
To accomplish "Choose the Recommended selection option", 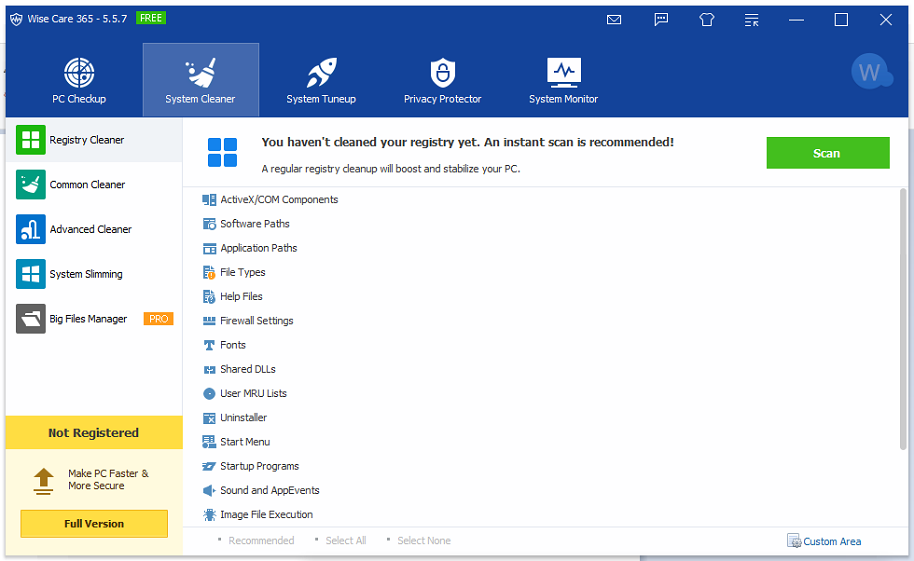I will (x=261, y=541).
